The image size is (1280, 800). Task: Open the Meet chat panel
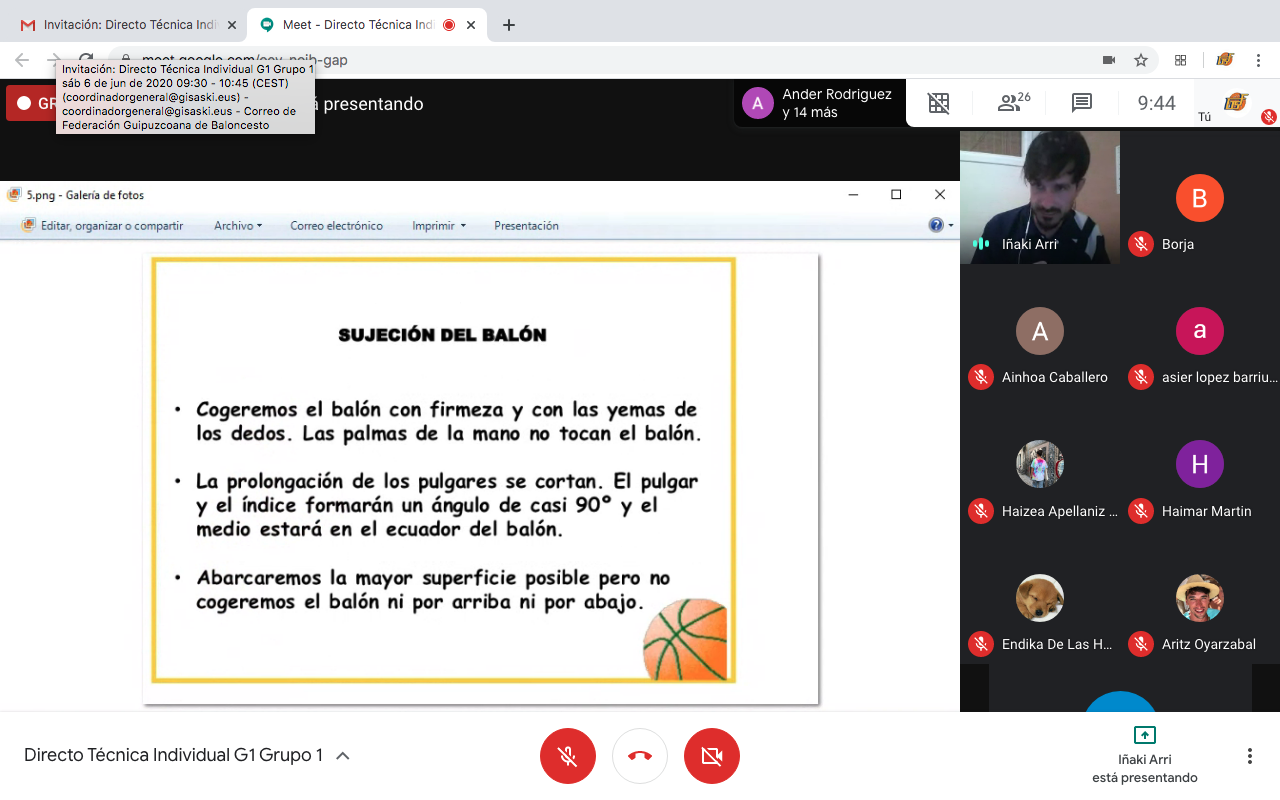pyautogui.click(x=1081, y=102)
